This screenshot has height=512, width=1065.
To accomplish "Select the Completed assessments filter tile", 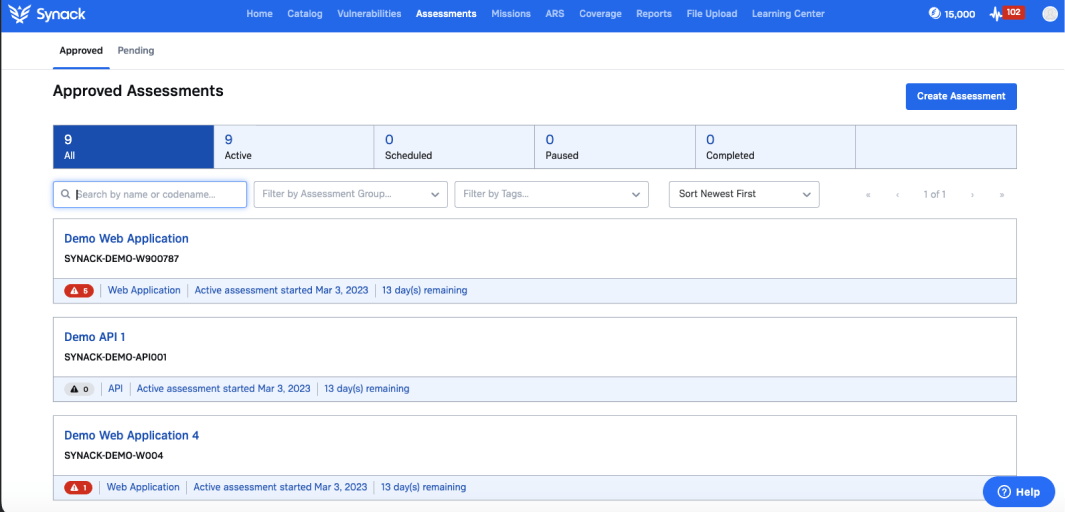I will point(775,147).
